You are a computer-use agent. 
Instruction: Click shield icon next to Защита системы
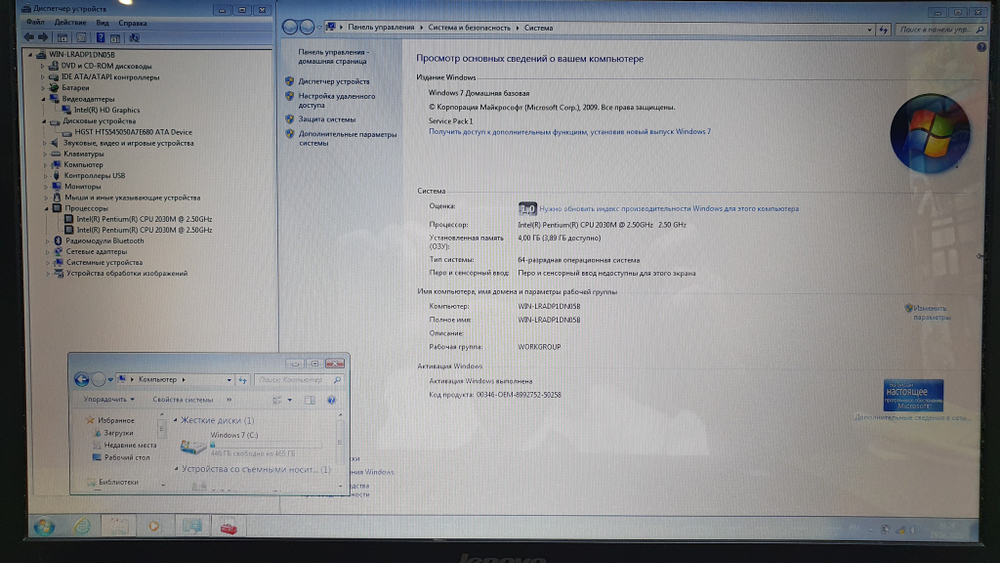(x=290, y=119)
